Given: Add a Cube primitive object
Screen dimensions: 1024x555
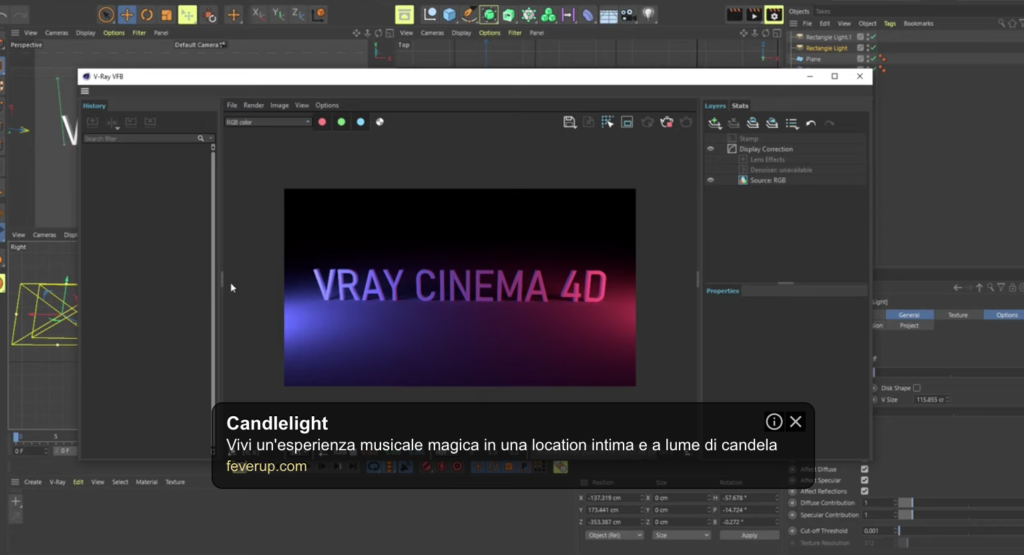Looking at the screenshot, I should [449, 14].
